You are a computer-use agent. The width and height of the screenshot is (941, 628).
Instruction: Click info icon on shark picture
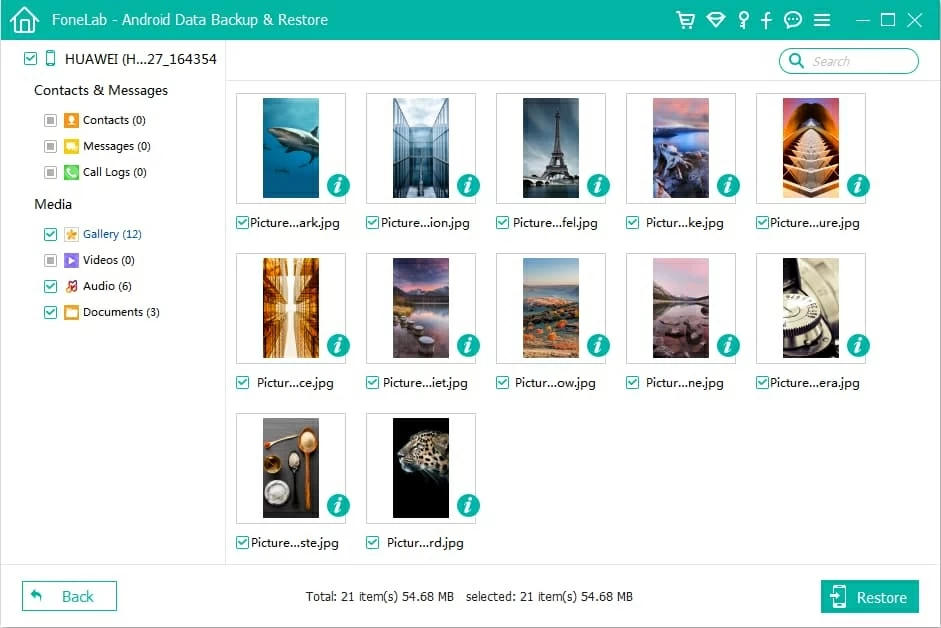pyautogui.click(x=338, y=185)
